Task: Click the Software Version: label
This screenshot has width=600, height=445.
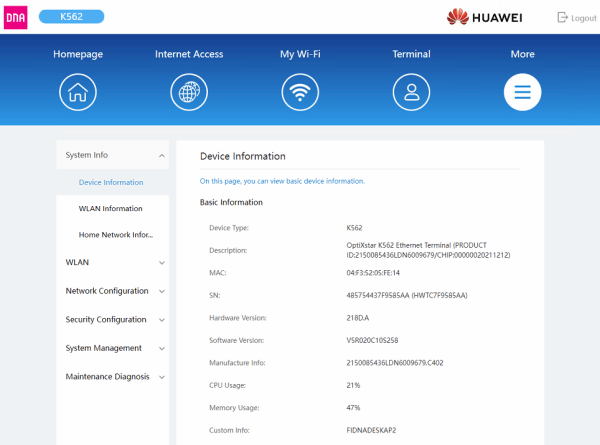Action: 236,340
